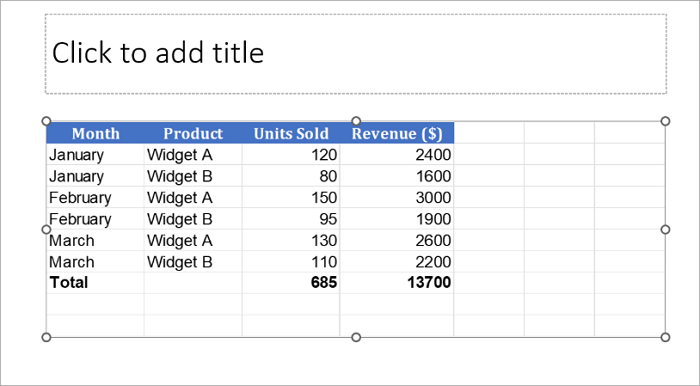700x386 pixels.
Task: Select the Month header cell
Action: click(x=95, y=133)
